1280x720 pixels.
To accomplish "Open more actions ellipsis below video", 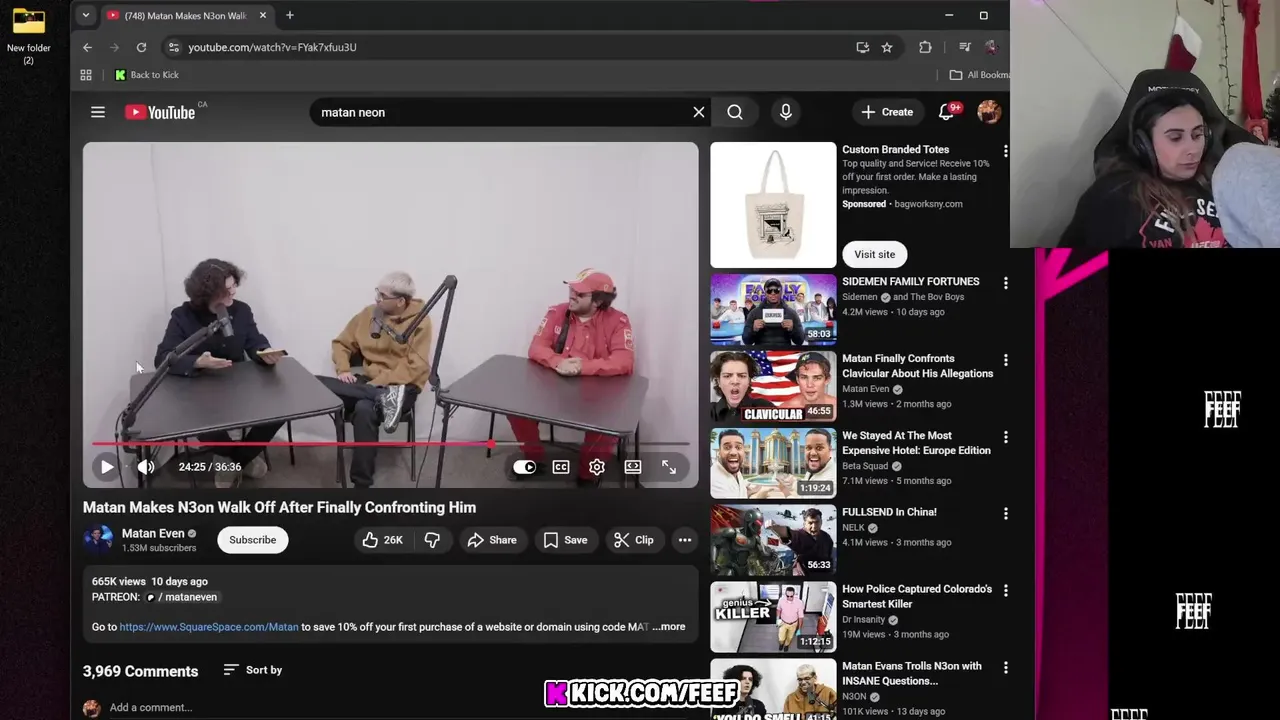I will (x=685, y=540).
